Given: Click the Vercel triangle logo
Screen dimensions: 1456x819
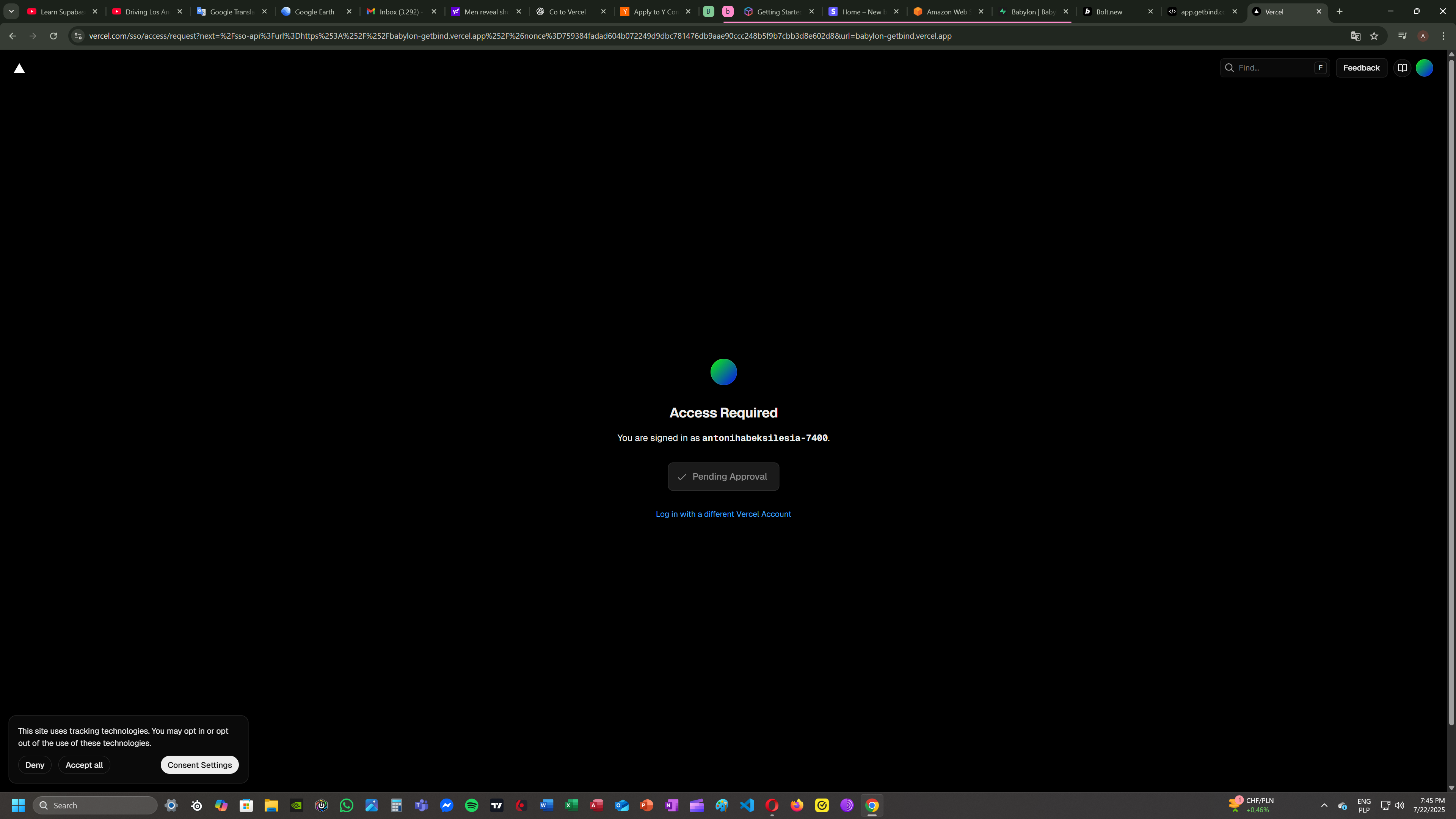Looking at the screenshot, I should tap(19, 68).
